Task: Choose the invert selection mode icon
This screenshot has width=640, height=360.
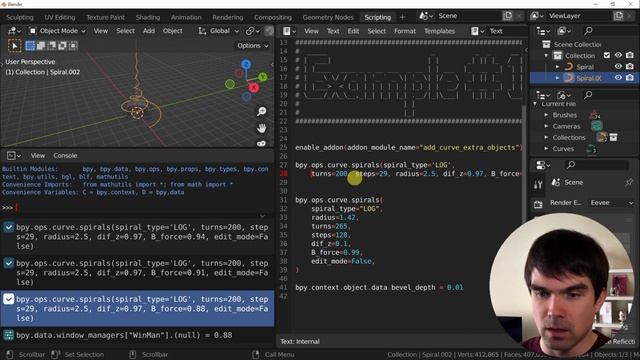Action: pos(62,46)
